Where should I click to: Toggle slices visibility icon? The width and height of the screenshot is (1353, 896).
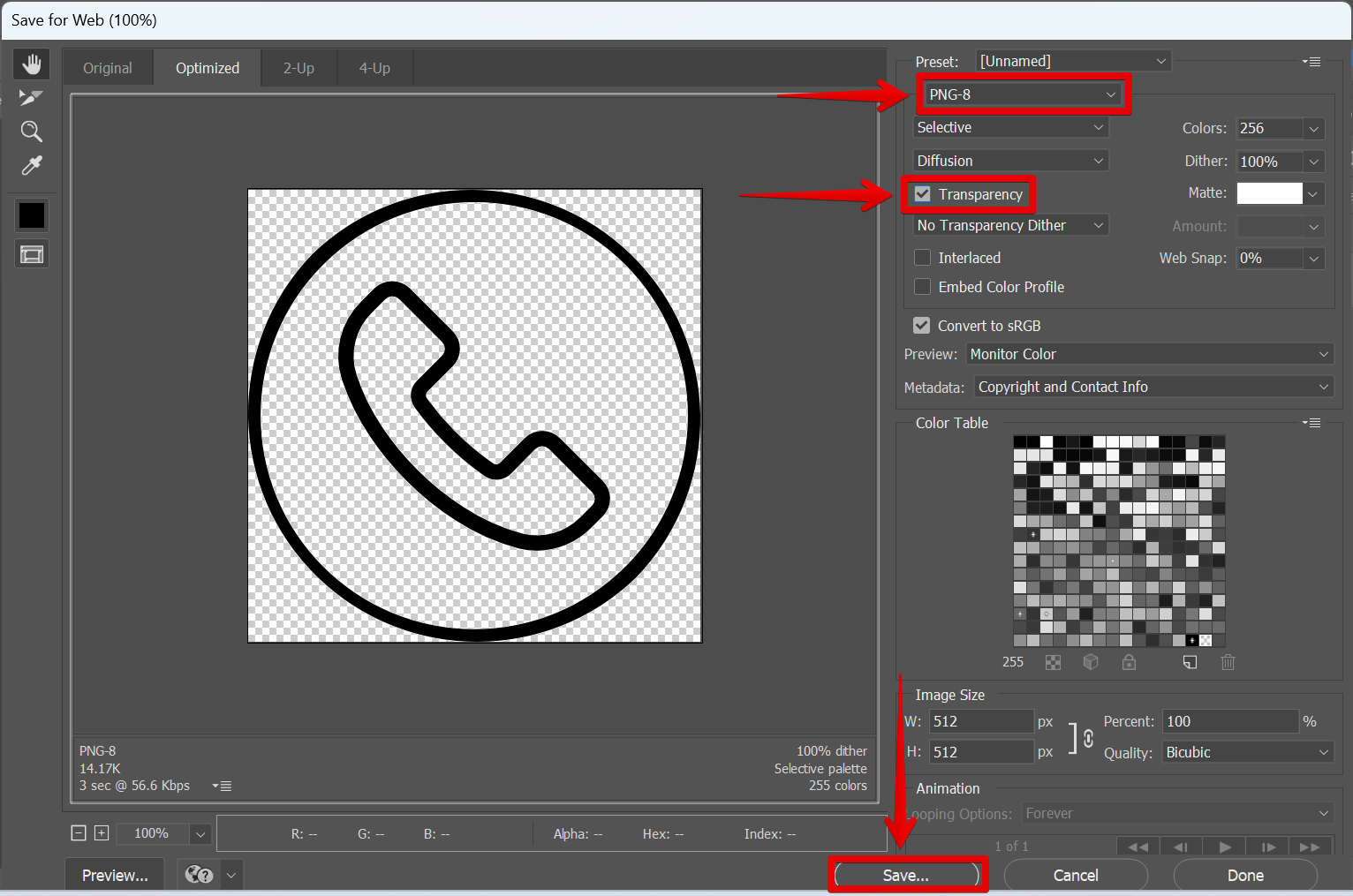click(32, 255)
